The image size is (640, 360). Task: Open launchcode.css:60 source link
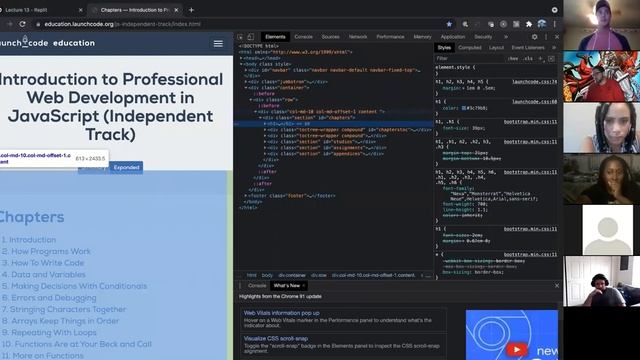coord(535,102)
